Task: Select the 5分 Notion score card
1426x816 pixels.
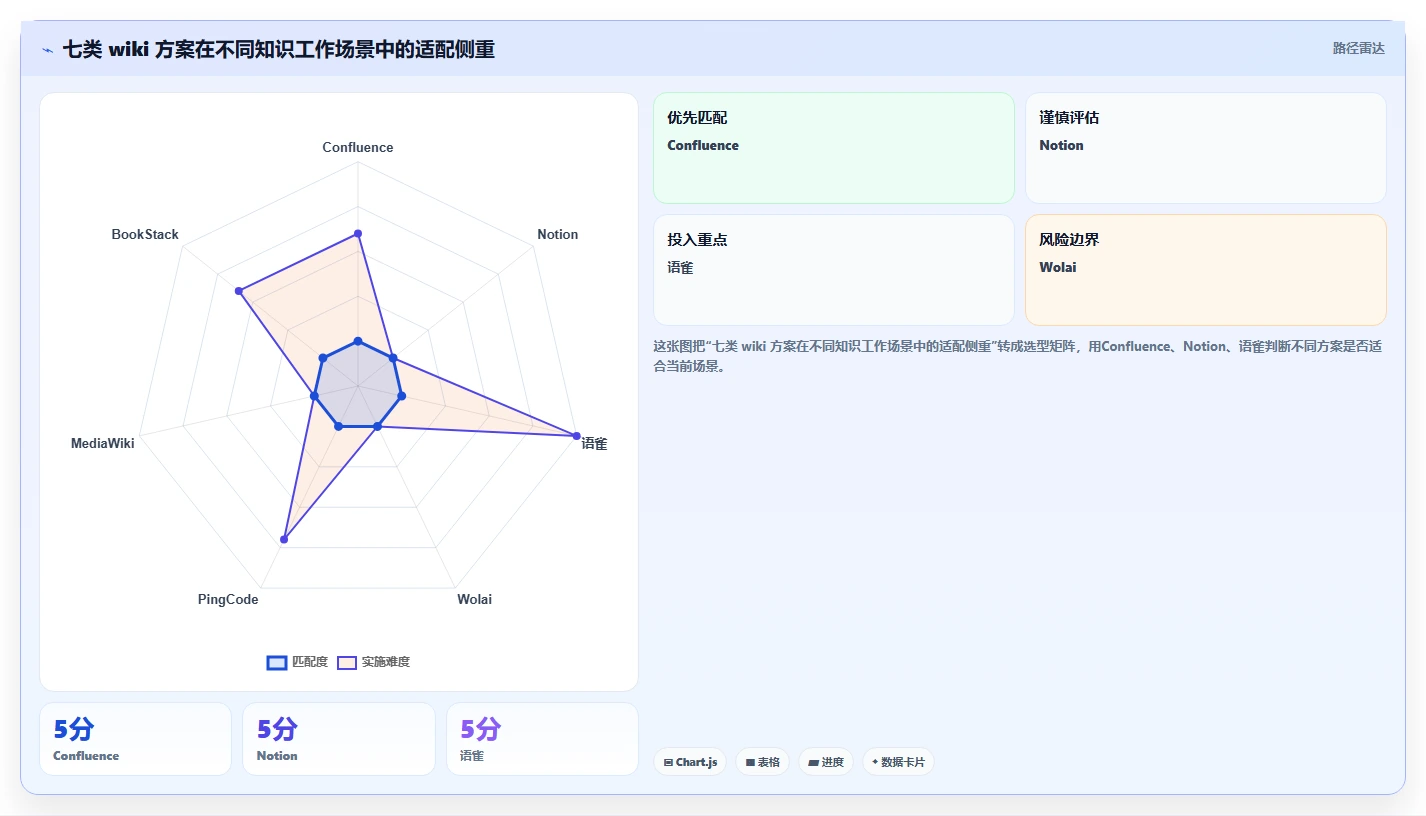Action: 339,739
